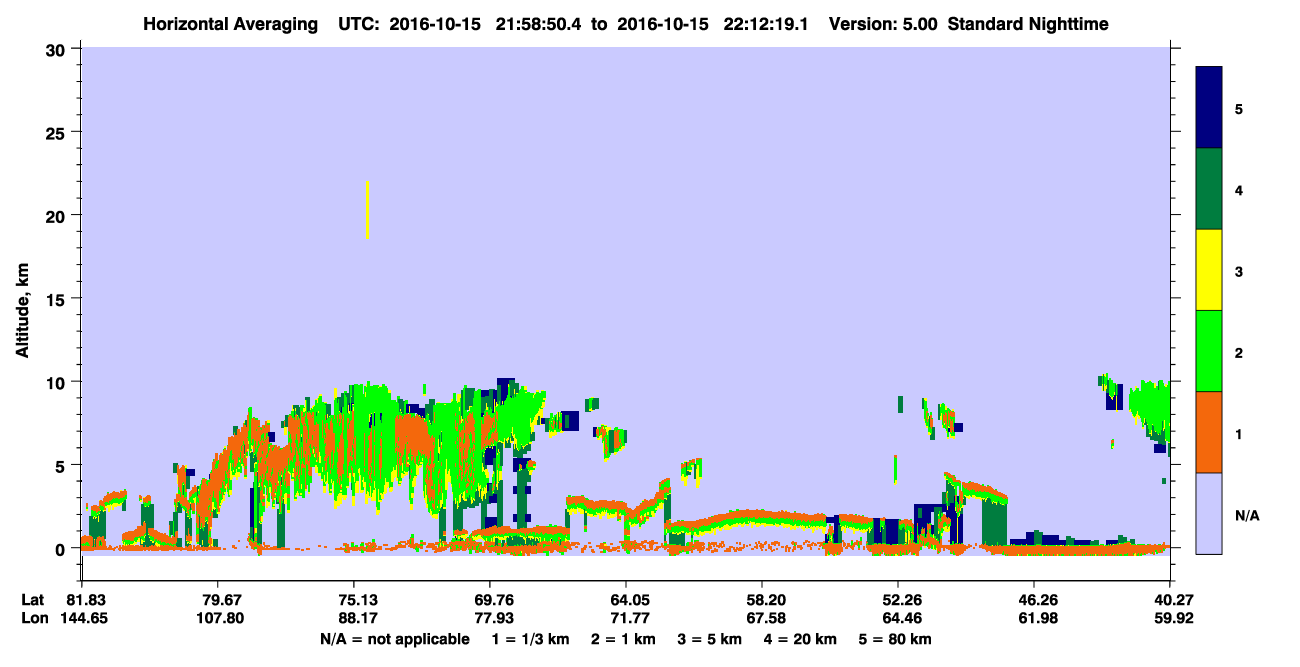Click the colorbar label '5'

coord(1239,108)
